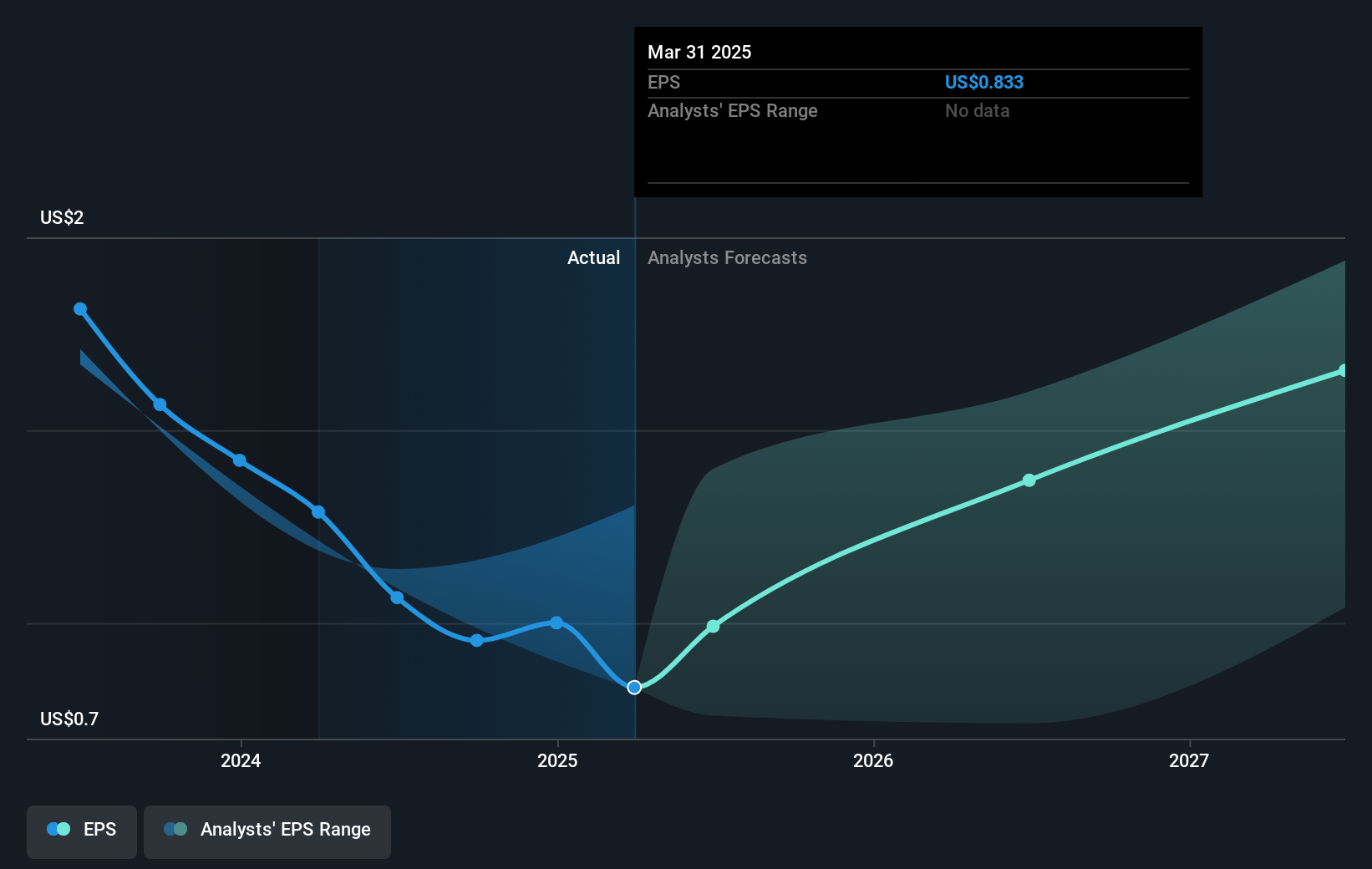Click the mid-2025 forecast EPS data point
Viewport: 1372px width, 869px height.
coord(713,626)
